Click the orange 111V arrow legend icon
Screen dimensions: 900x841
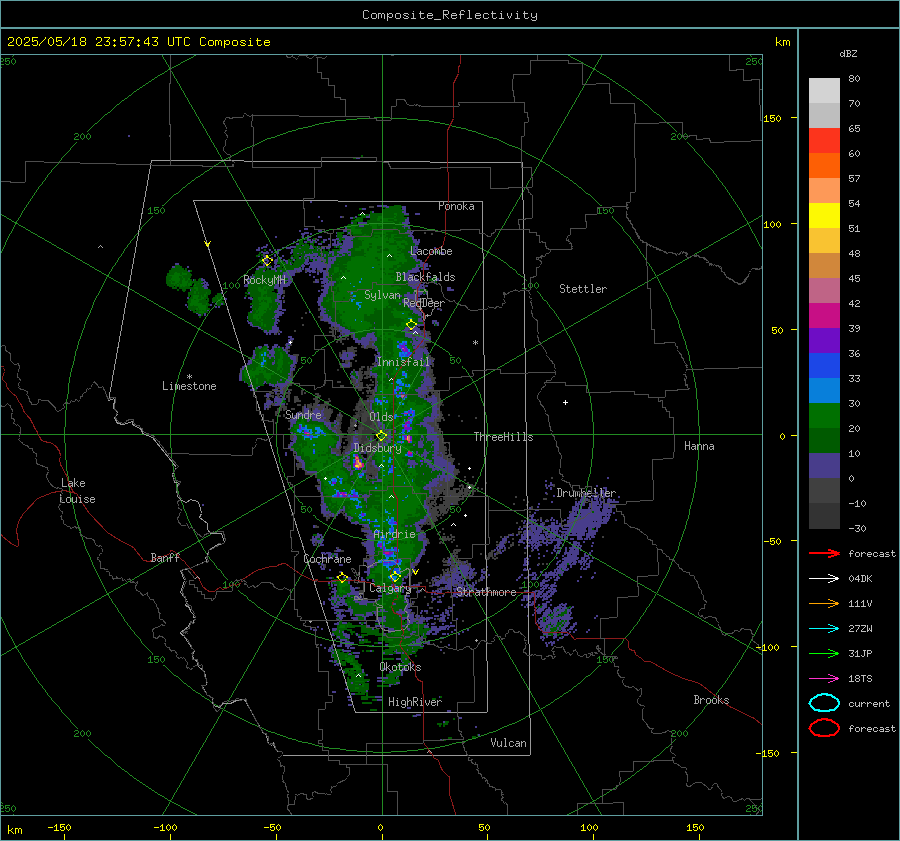[824, 603]
